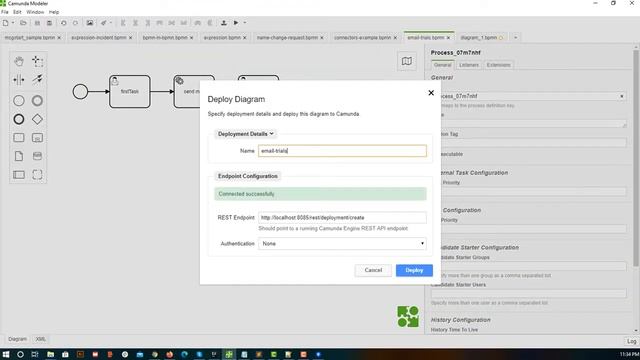Open the Windows Start menu
The width and height of the screenshot is (640, 360).
click(6, 354)
